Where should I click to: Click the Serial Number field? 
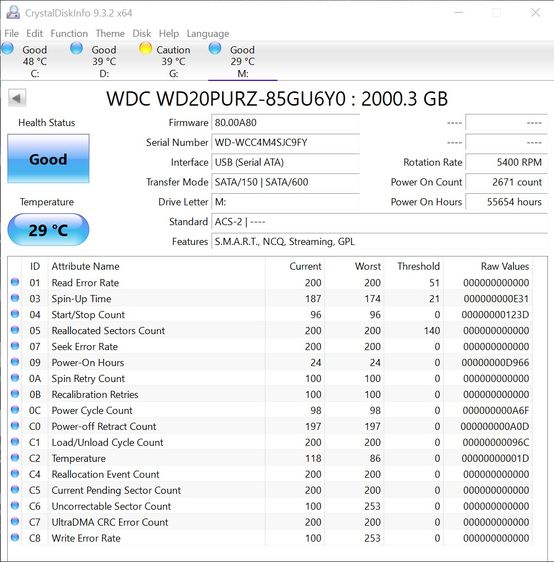tap(286, 143)
